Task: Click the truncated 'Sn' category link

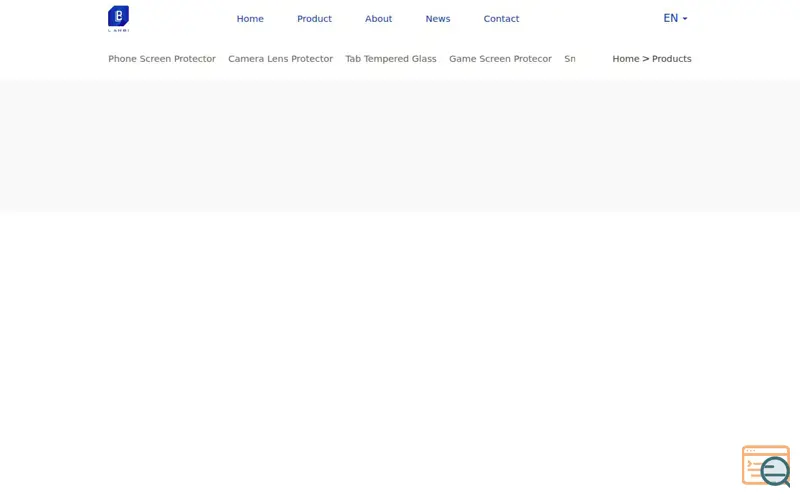Action: click(570, 59)
